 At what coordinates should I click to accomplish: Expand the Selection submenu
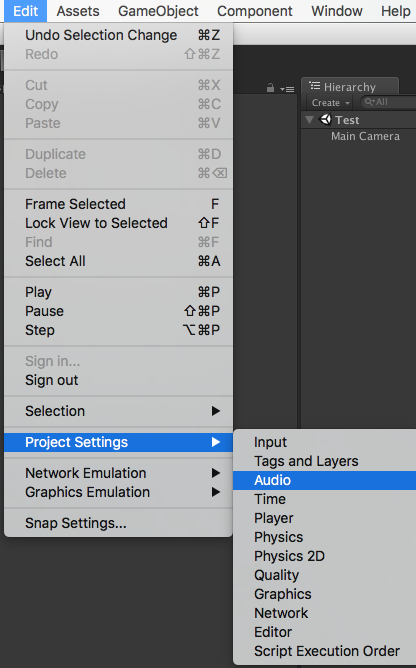(118, 411)
